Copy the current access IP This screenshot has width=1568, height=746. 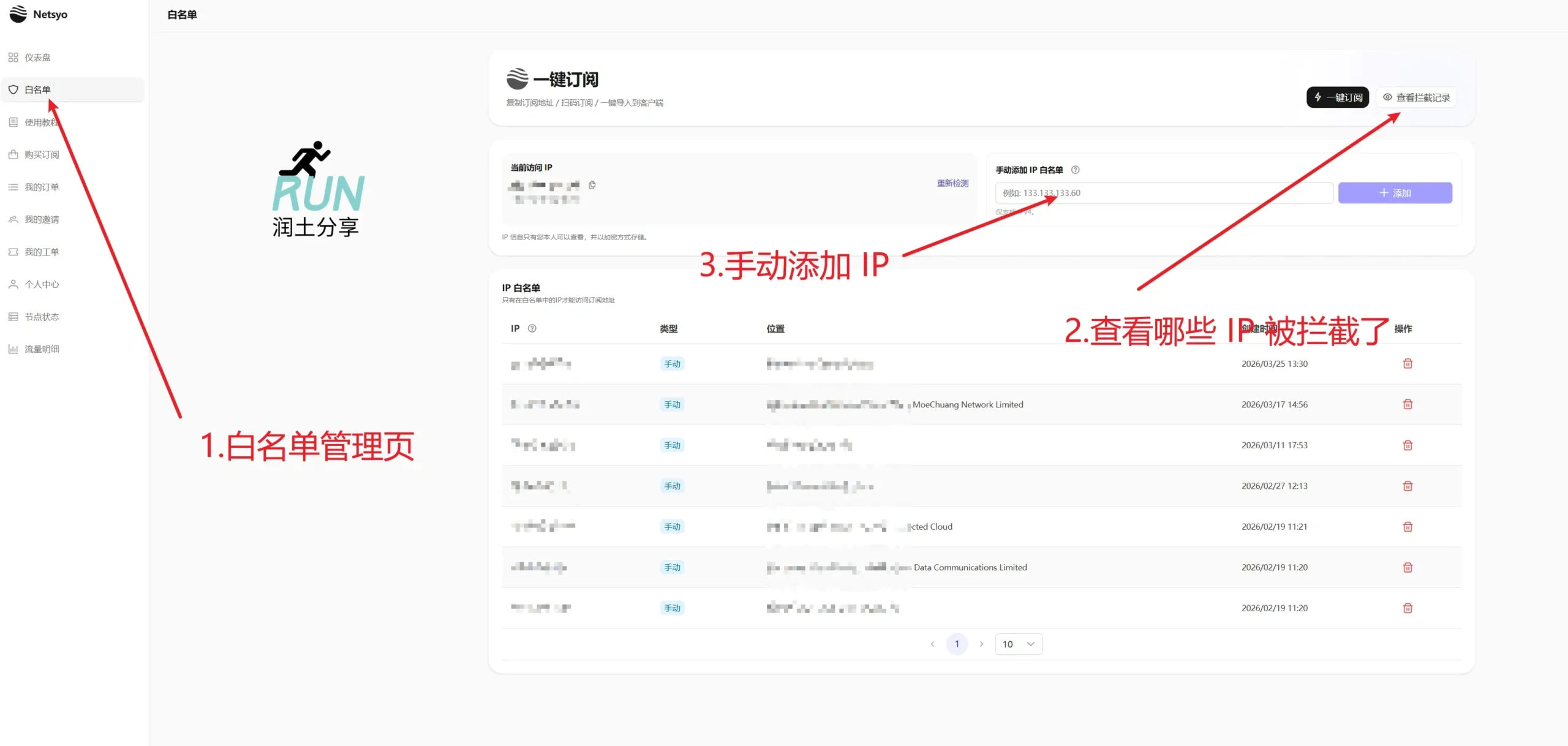coord(592,185)
